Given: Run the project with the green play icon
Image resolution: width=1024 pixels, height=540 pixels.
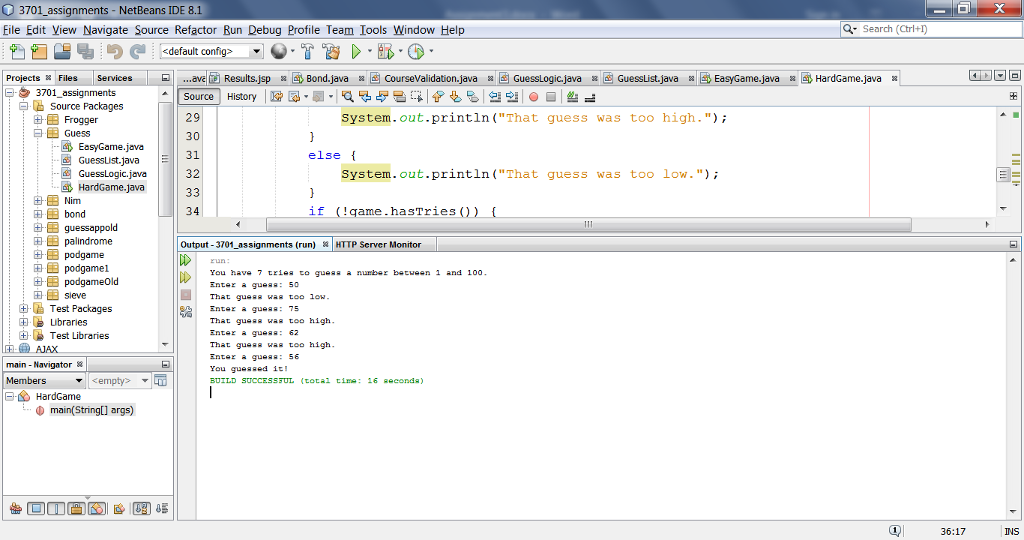Looking at the screenshot, I should pyautogui.click(x=356, y=51).
